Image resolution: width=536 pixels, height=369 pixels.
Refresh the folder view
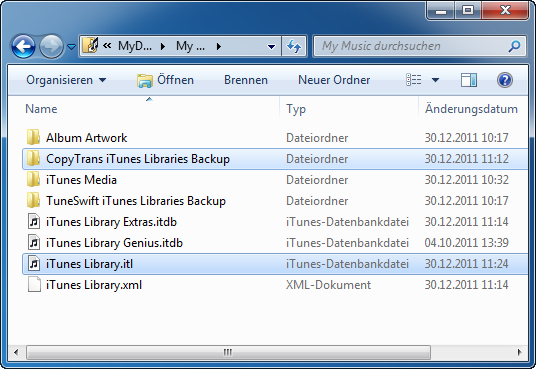294,46
